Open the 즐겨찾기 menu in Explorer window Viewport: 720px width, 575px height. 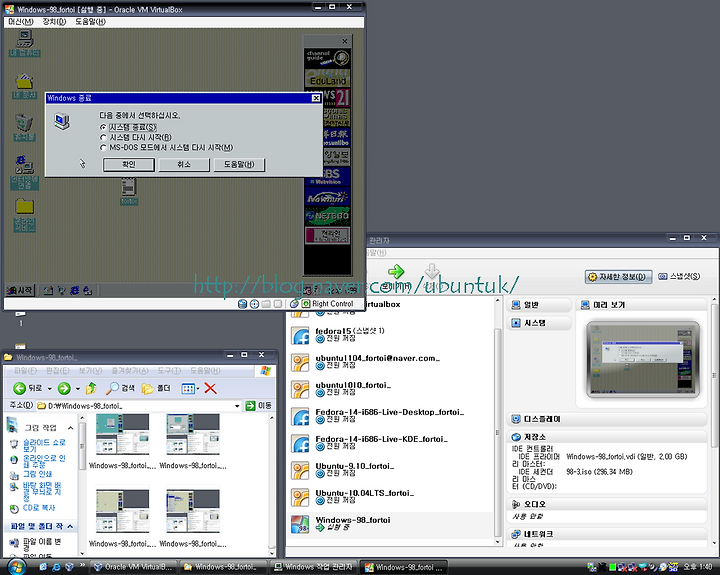coord(130,371)
